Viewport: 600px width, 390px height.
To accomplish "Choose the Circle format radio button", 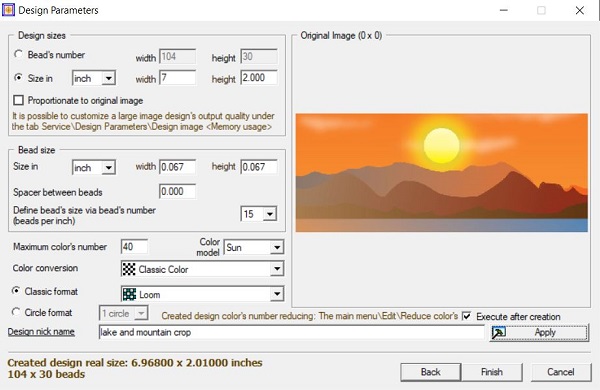I will (16, 312).
